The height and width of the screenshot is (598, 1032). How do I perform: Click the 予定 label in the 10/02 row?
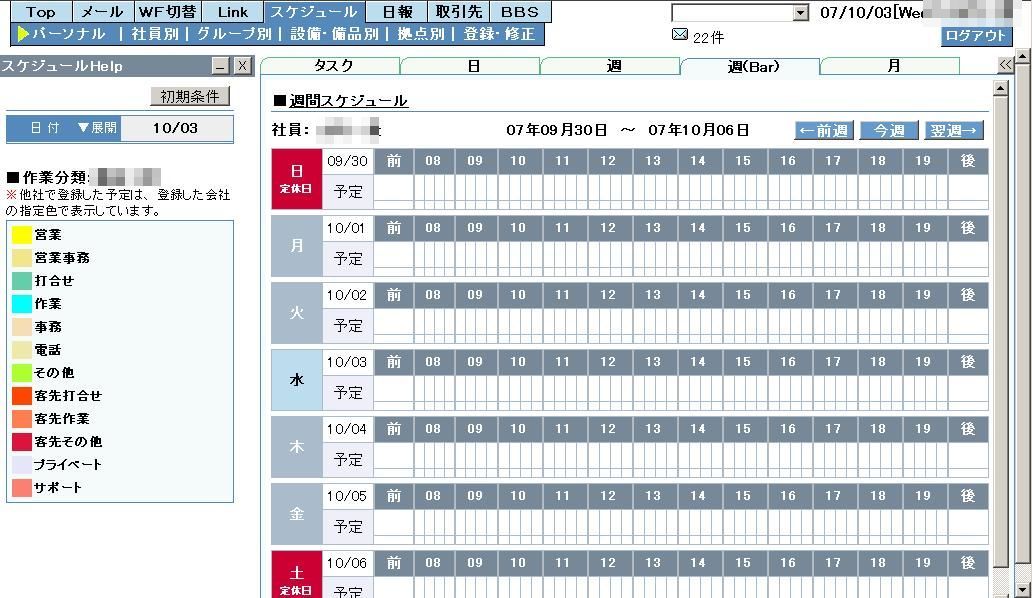click(348, 326)
